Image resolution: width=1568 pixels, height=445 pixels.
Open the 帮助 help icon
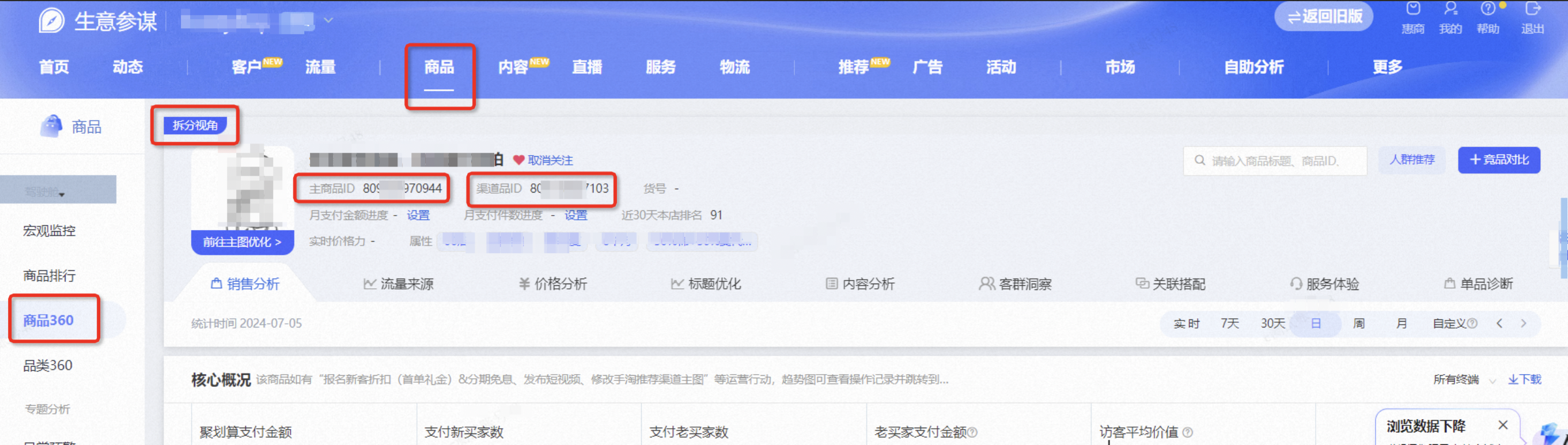1488,9
